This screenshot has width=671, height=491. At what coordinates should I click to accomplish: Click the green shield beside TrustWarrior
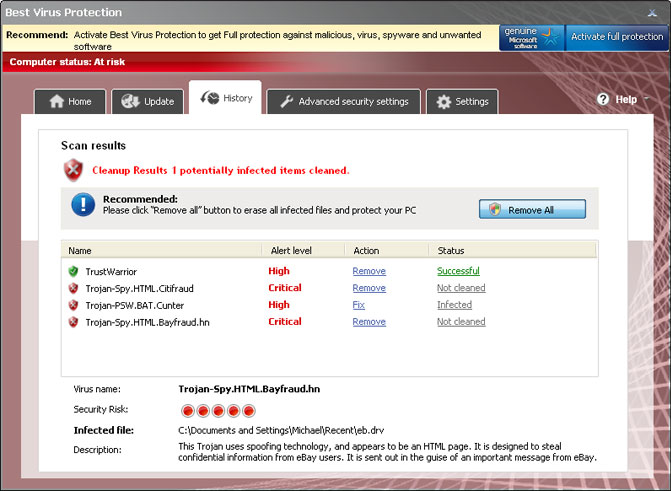[x=73, y=271]
